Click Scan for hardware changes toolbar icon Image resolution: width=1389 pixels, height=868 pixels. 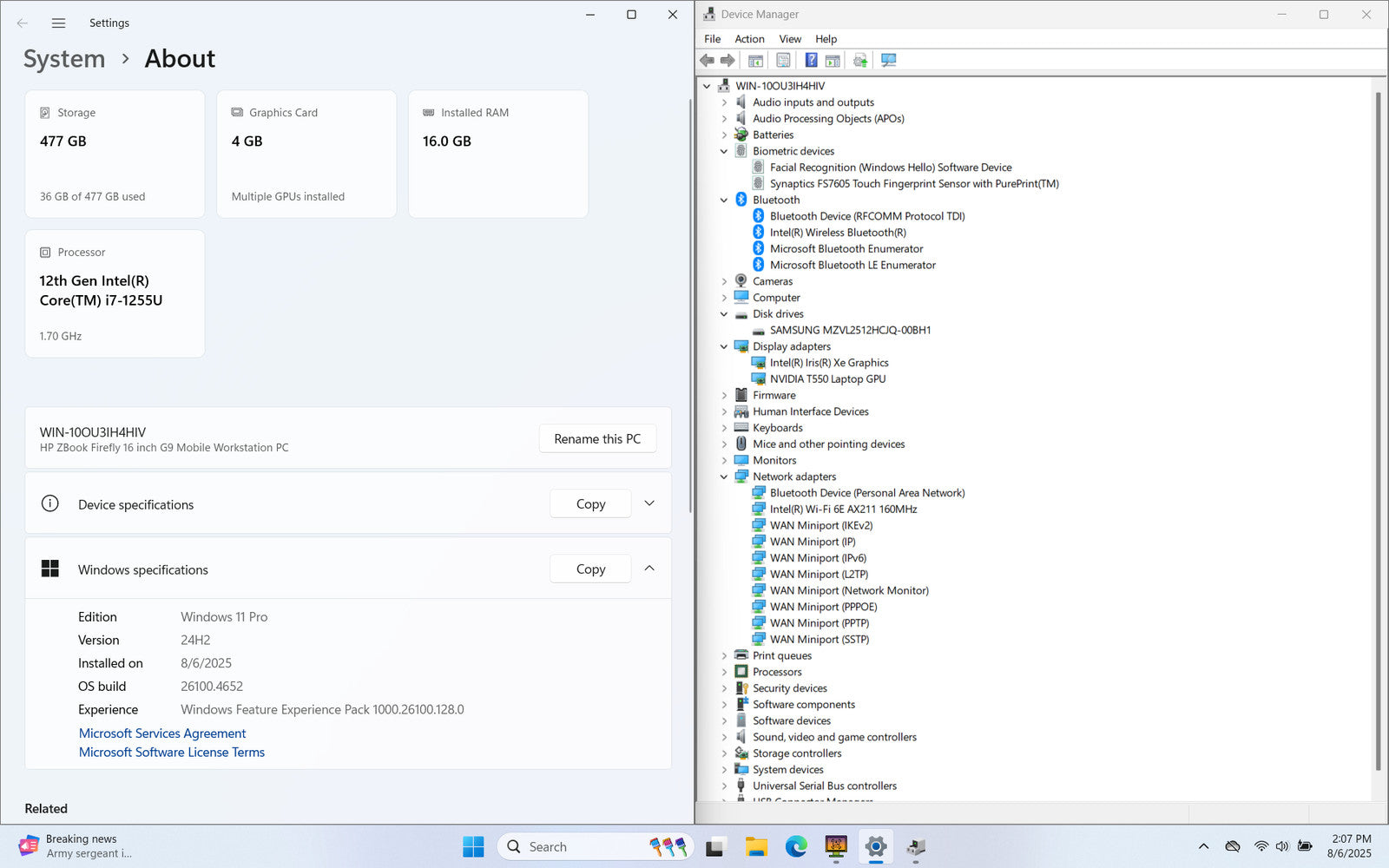coord(888,60)
